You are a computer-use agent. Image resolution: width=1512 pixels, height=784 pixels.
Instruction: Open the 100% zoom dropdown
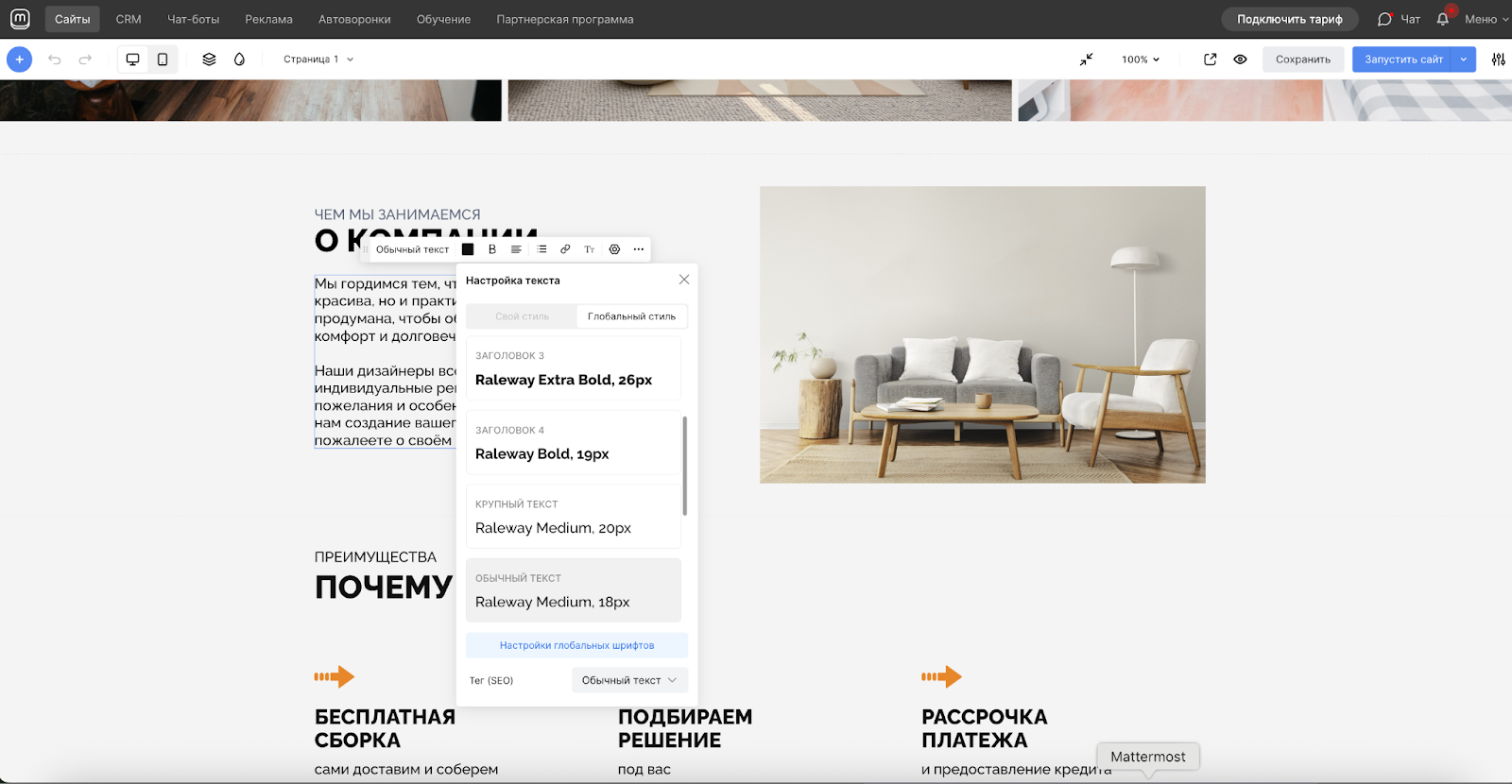(1141, 60)
